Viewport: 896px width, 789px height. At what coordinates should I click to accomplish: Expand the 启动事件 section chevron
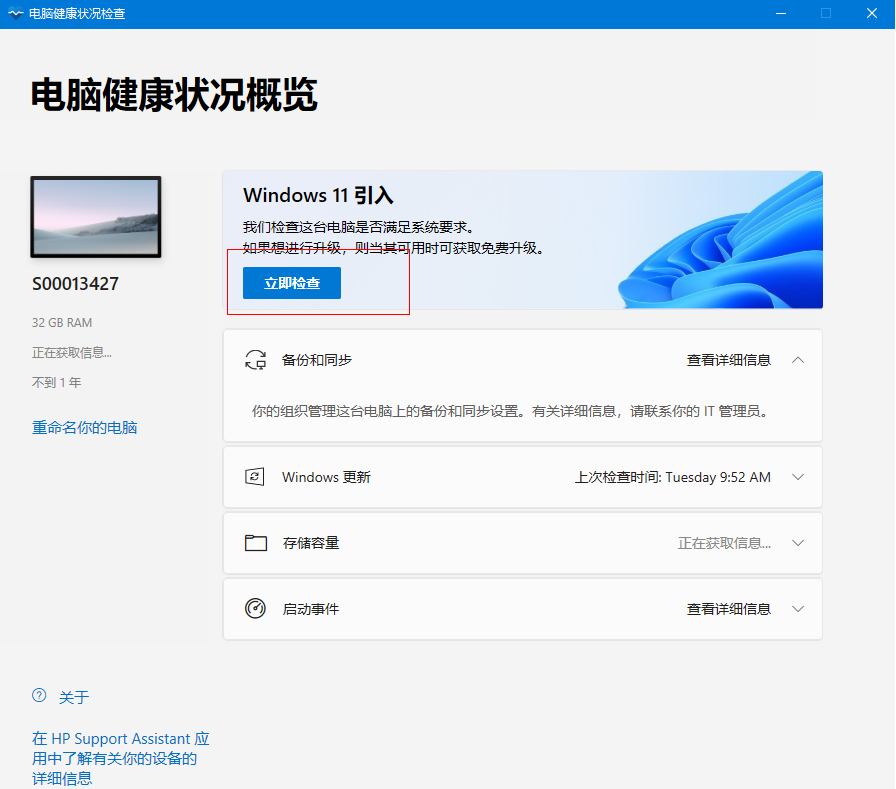(798, 608)
